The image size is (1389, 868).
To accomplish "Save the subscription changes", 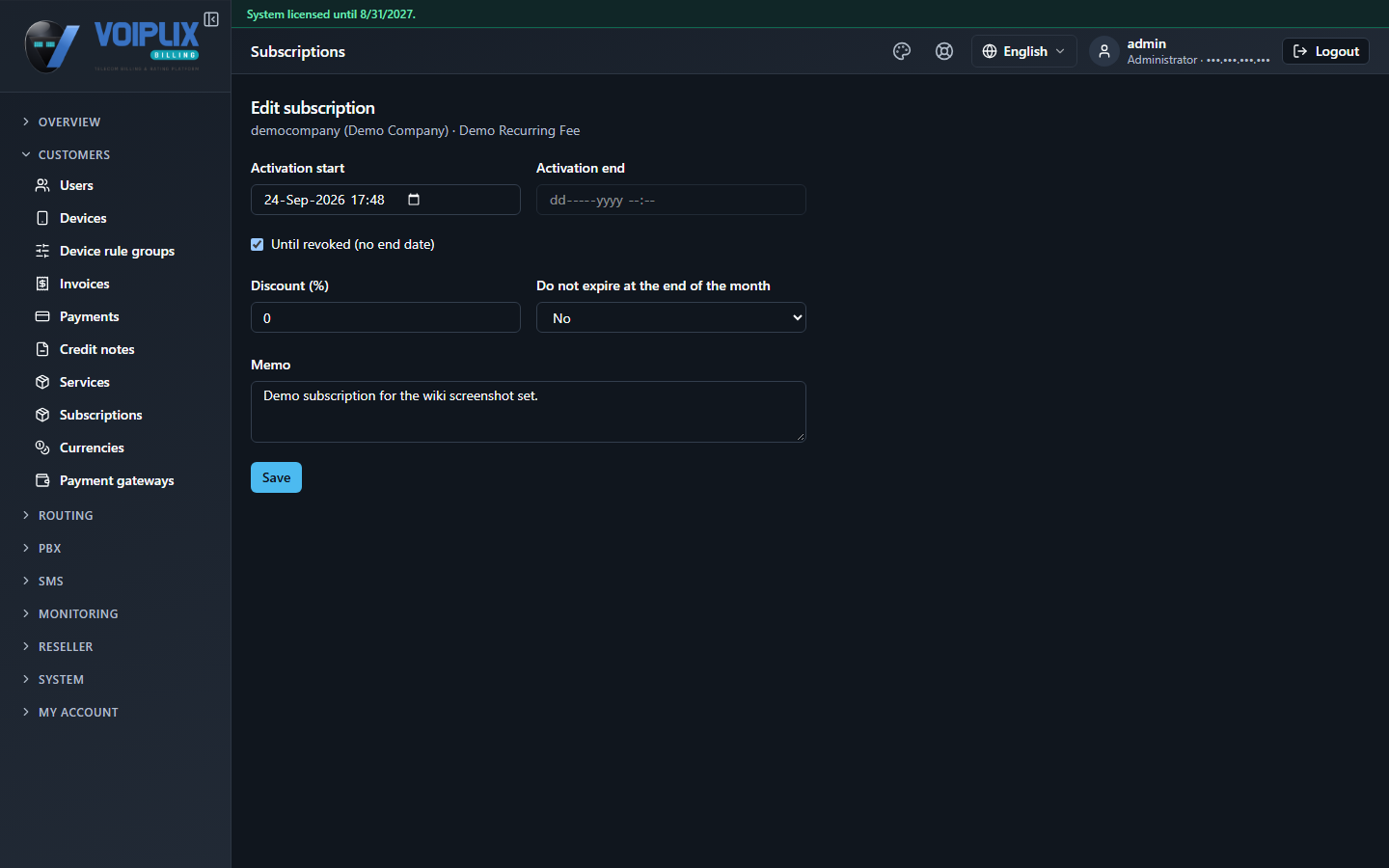I will coord(276,477).
